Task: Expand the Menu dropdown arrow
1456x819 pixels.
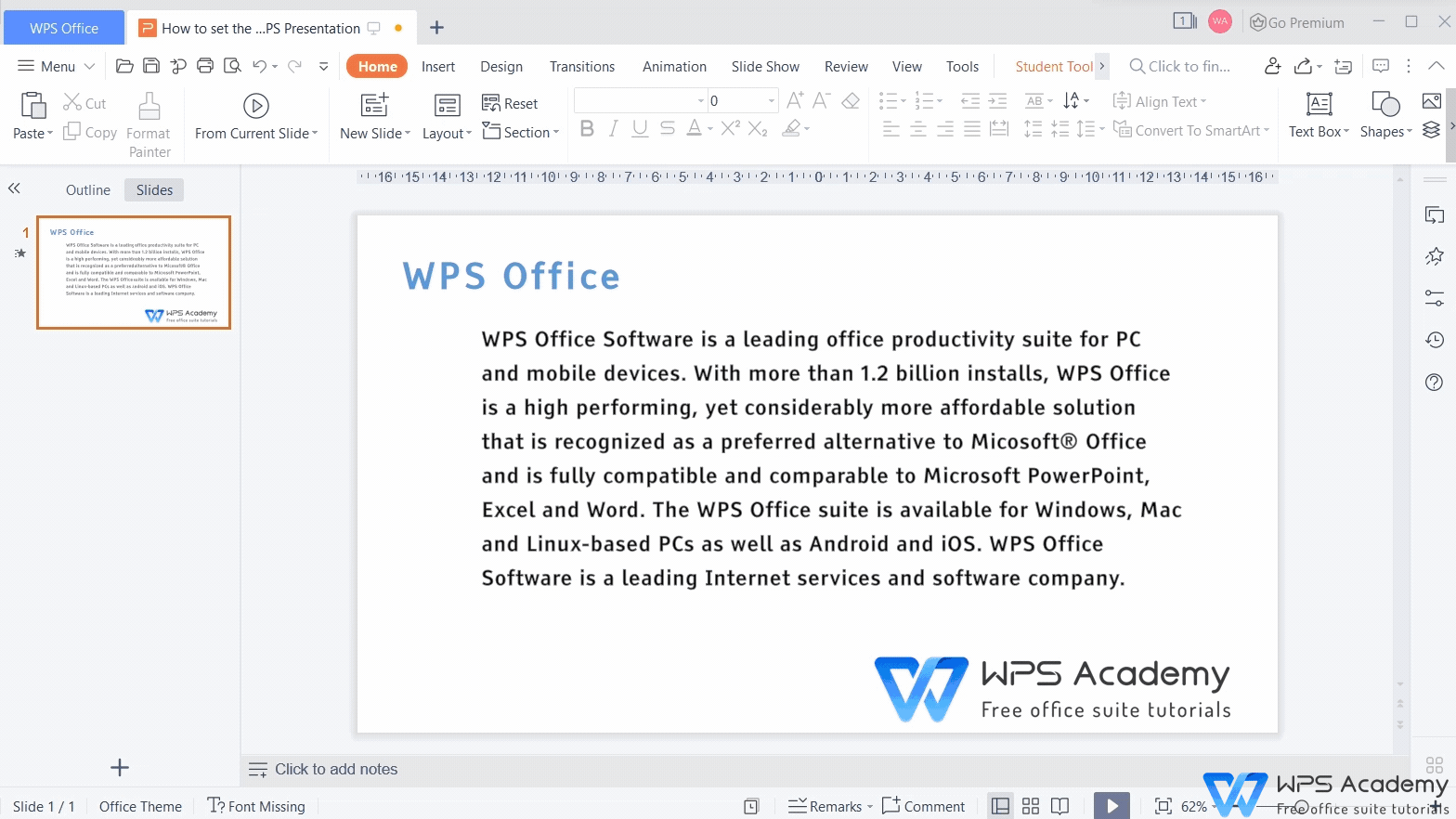Action: (90, 66)
